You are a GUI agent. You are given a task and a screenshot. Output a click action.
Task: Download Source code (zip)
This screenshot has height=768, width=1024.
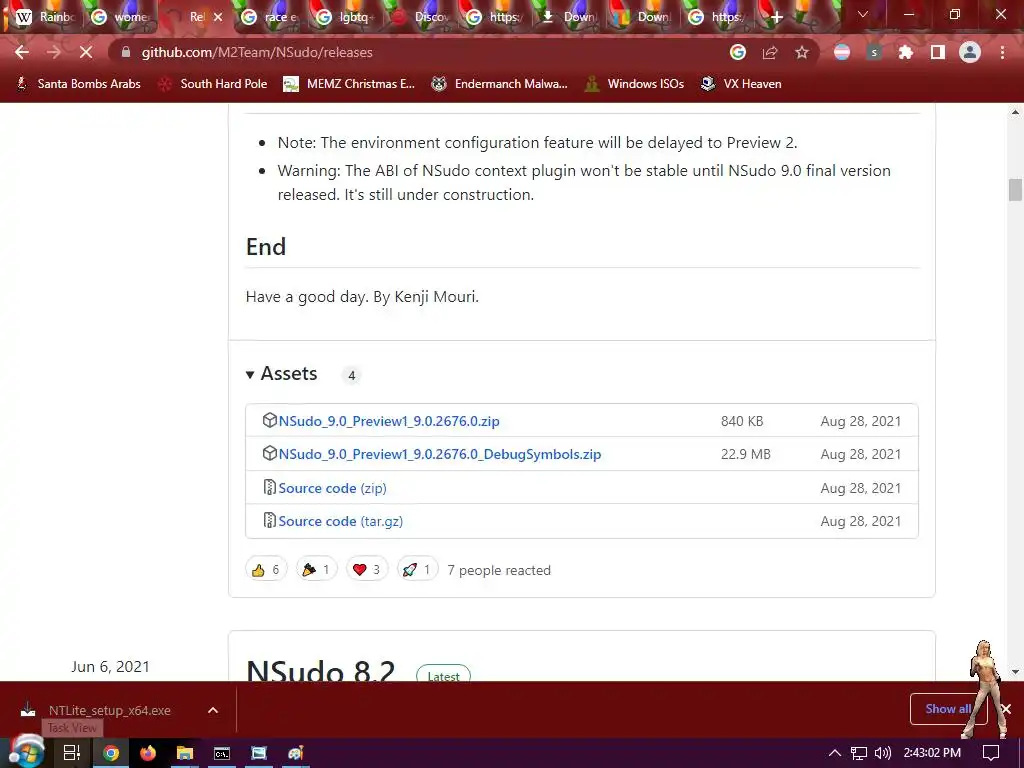(x=332, y=488)
